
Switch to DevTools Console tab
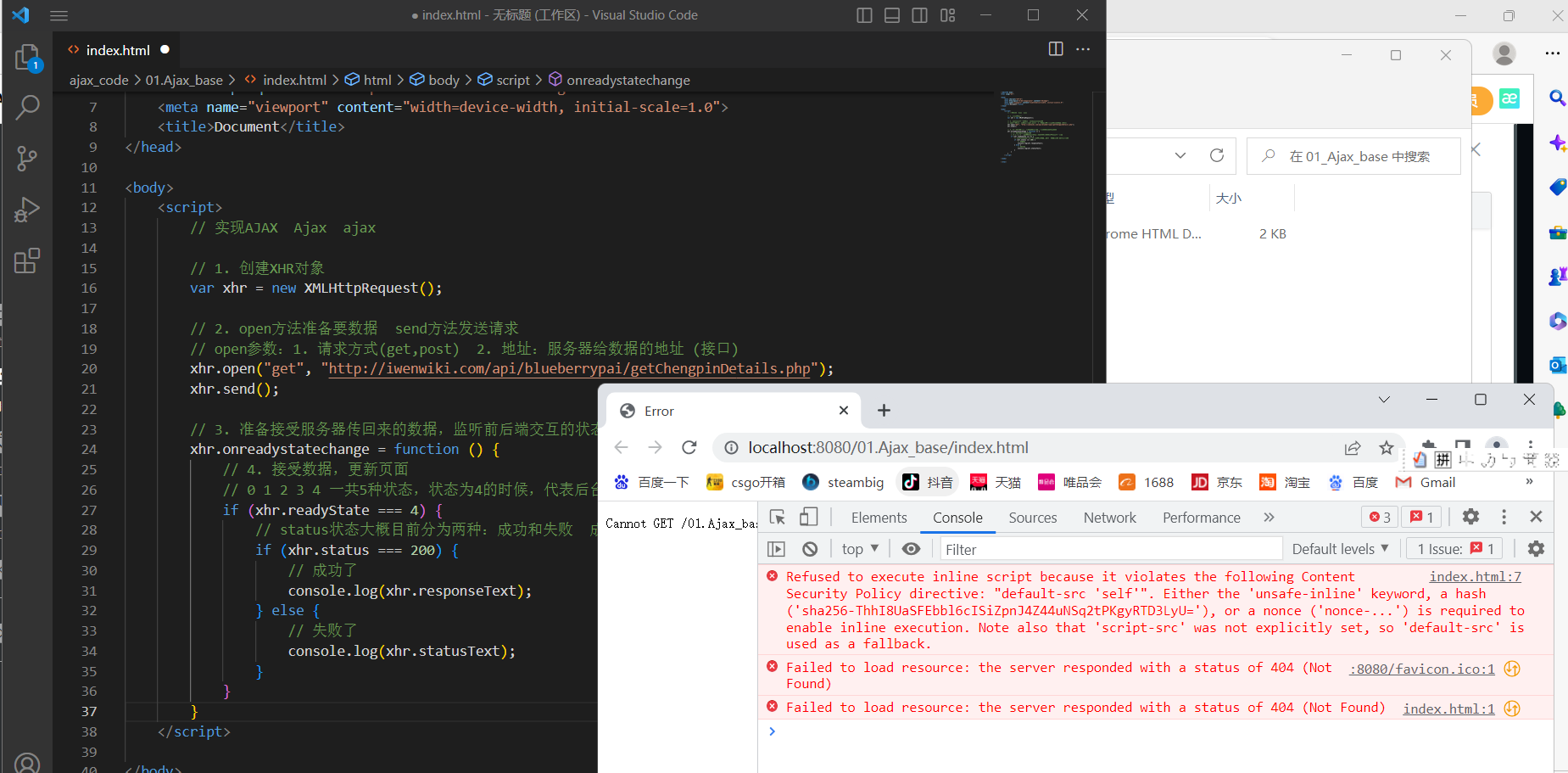957,518
